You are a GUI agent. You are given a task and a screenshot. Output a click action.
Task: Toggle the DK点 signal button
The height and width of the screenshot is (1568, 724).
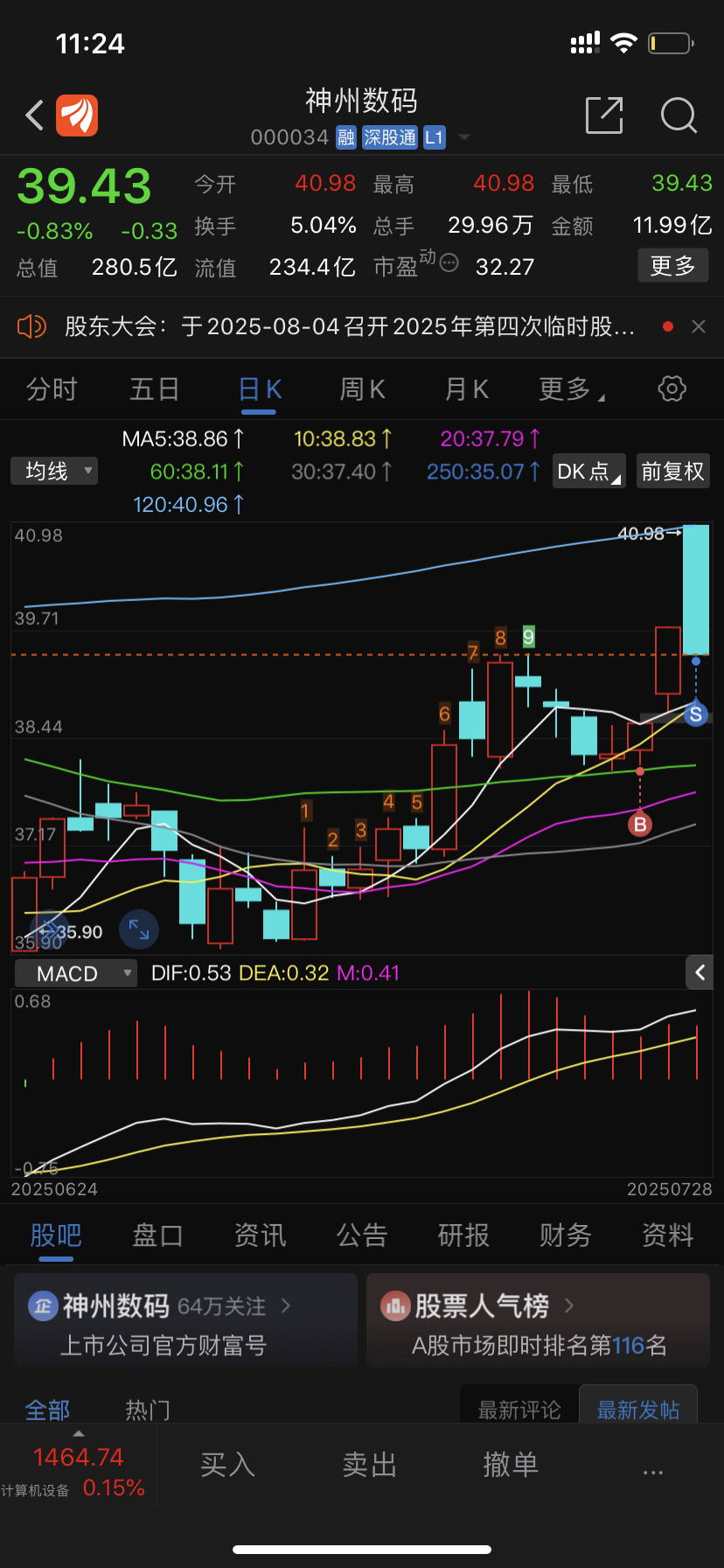click(x=589, y=472)
